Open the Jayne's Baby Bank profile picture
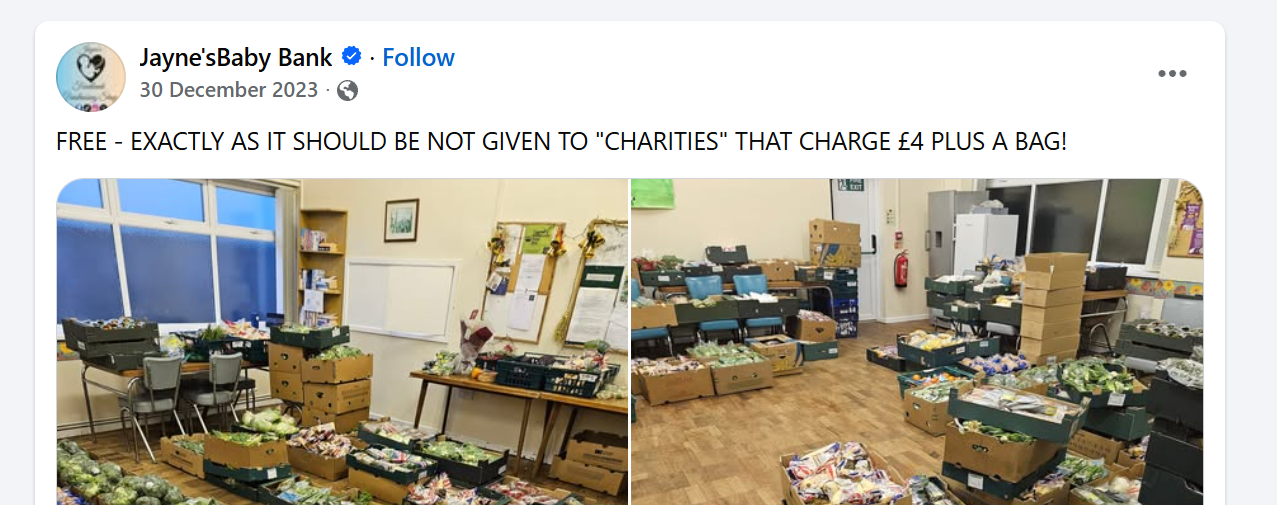Image resolution: width=1277 pixels, height=505 pixels. click(91, 76)
